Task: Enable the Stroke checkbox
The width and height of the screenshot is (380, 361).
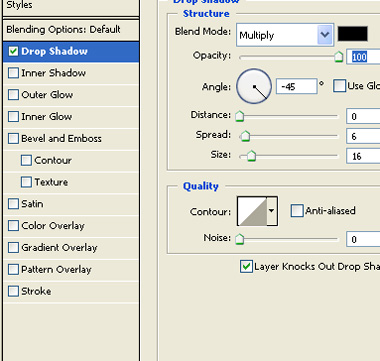Action: tap(13, 291)
